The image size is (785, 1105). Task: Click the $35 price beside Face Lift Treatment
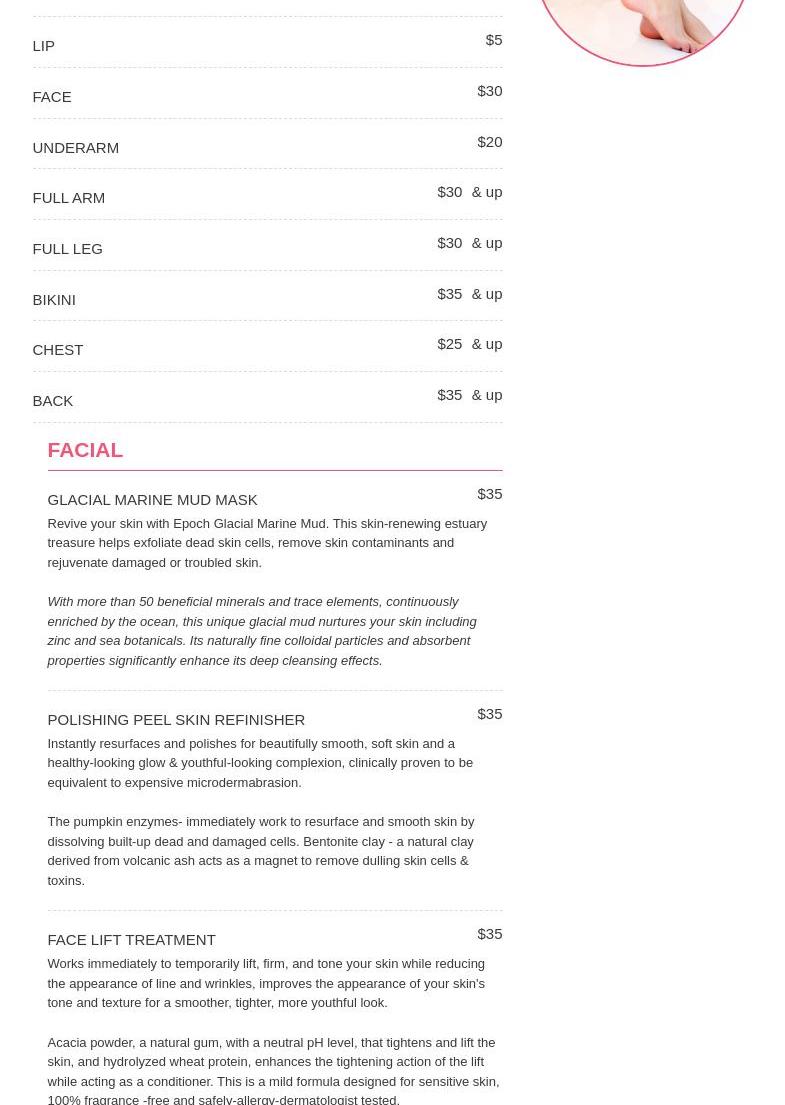(489, 934)
